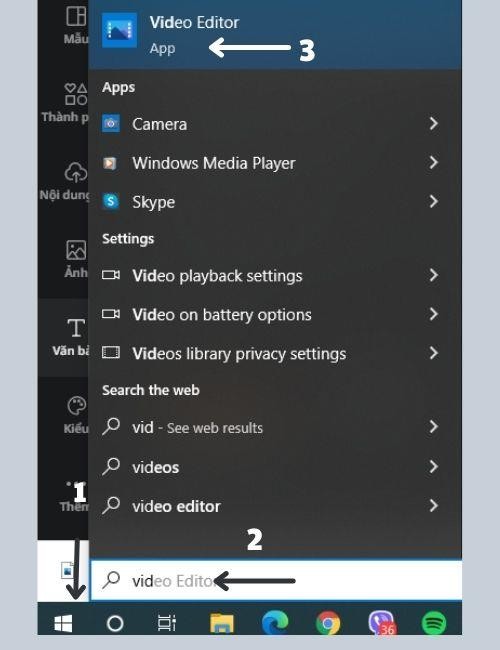The height and width of the screenshot is (650, 500).
Task: Click the Camera app icon
Action: 111,123
